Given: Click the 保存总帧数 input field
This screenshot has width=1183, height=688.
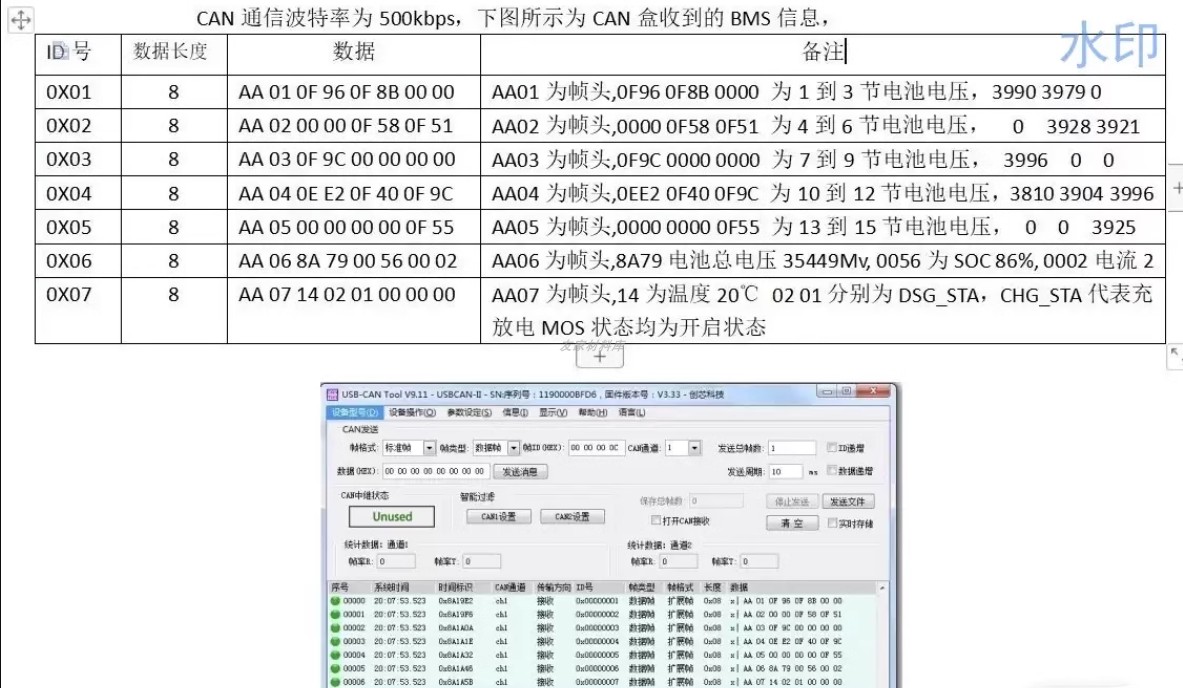Looking at the screenshot, I should [716, 501].
